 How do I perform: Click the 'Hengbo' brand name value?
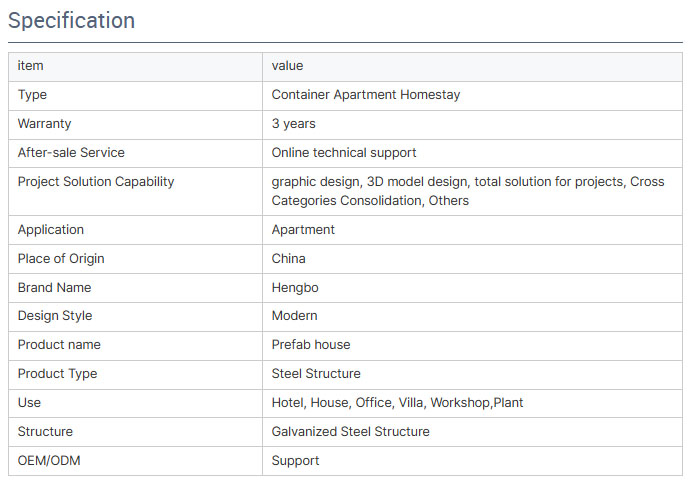(x=294, y=288)
